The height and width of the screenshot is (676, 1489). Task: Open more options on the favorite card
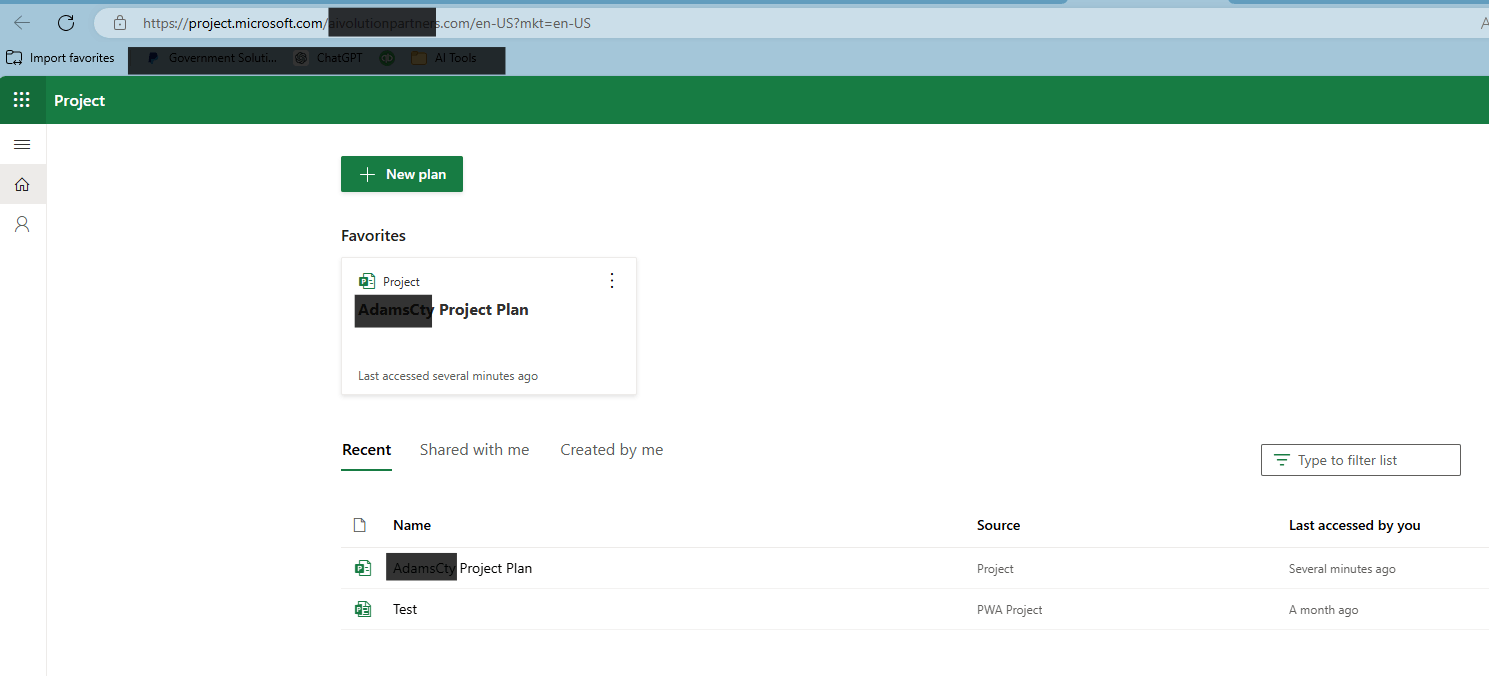613,281
